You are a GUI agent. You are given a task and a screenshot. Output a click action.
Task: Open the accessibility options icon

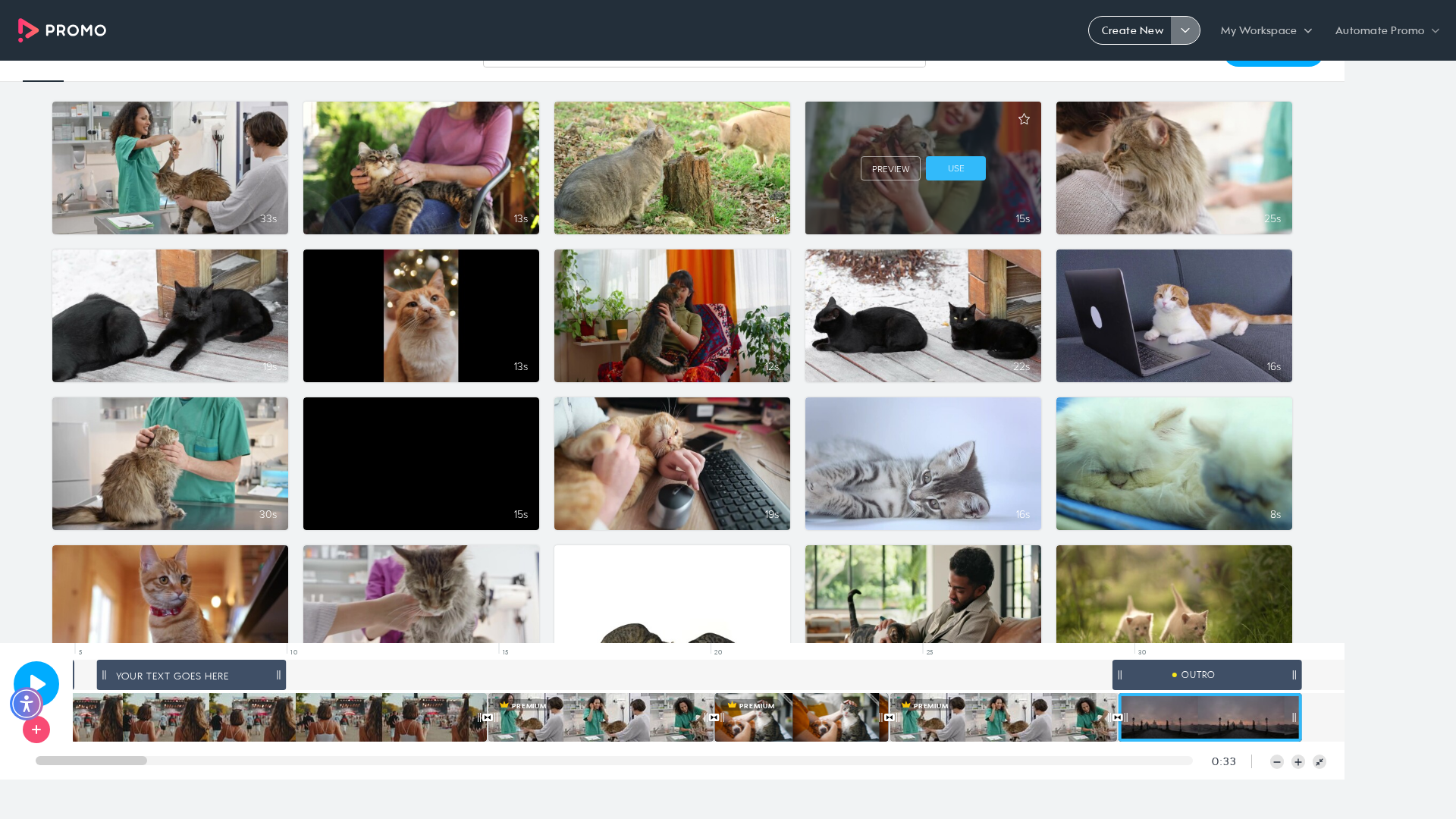[x=27, y=704]
